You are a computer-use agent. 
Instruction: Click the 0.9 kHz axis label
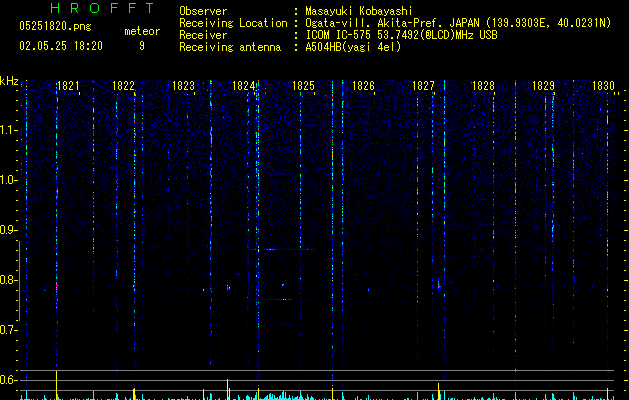point(8,230)
